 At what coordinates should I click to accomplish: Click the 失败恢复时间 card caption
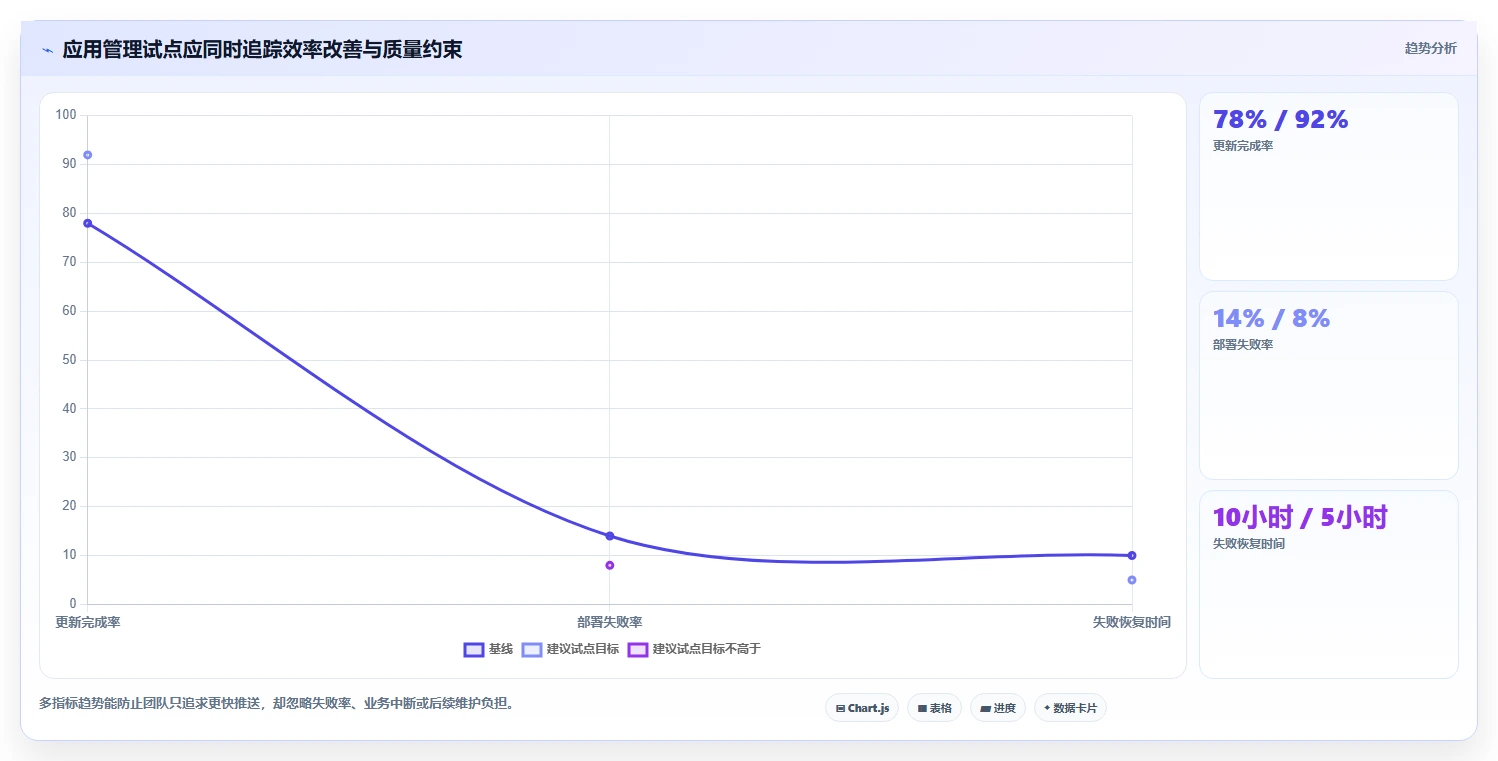click(x=1249, y=544)
